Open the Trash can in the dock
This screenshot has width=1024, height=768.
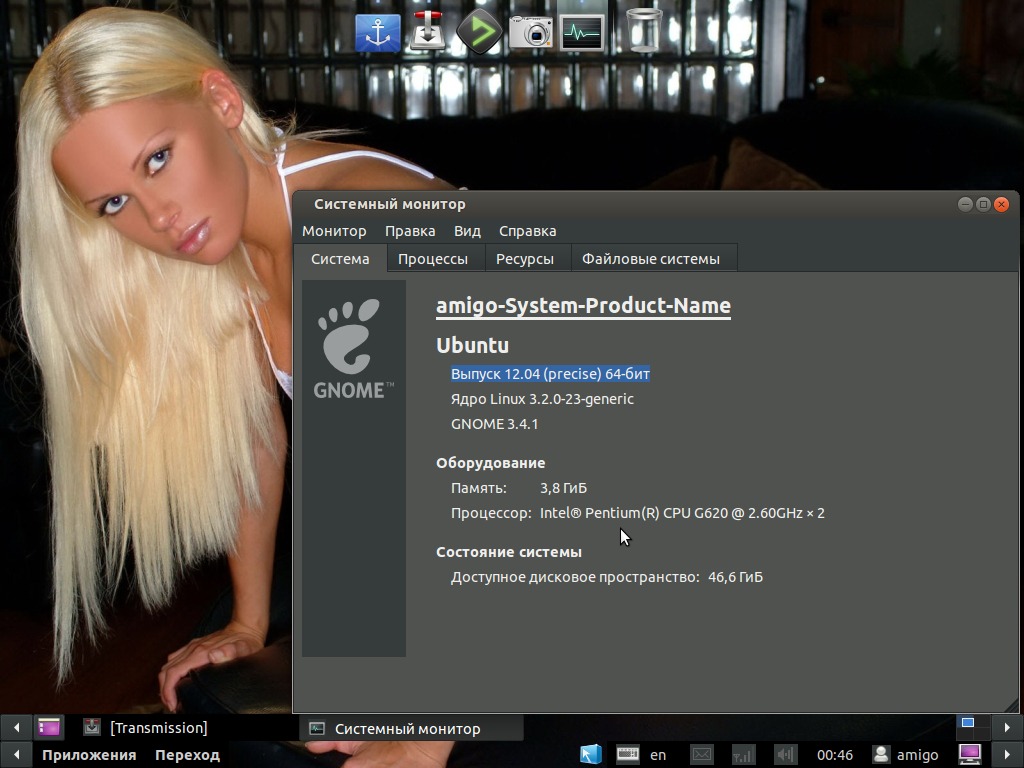click(644, 30)
